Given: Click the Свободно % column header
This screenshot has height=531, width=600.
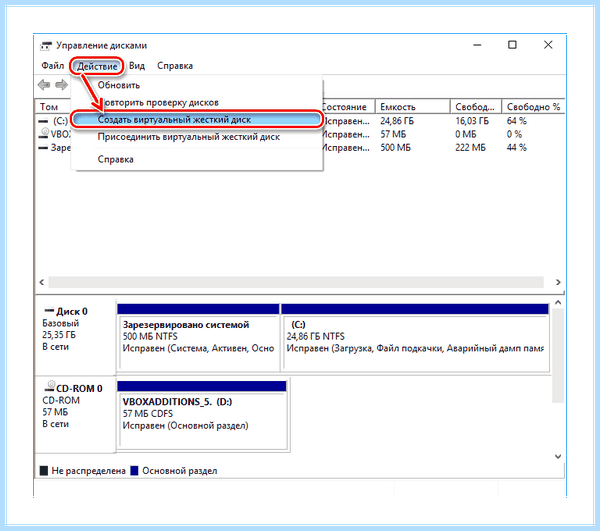Looking at the screenshot, I should click(533, 107).
